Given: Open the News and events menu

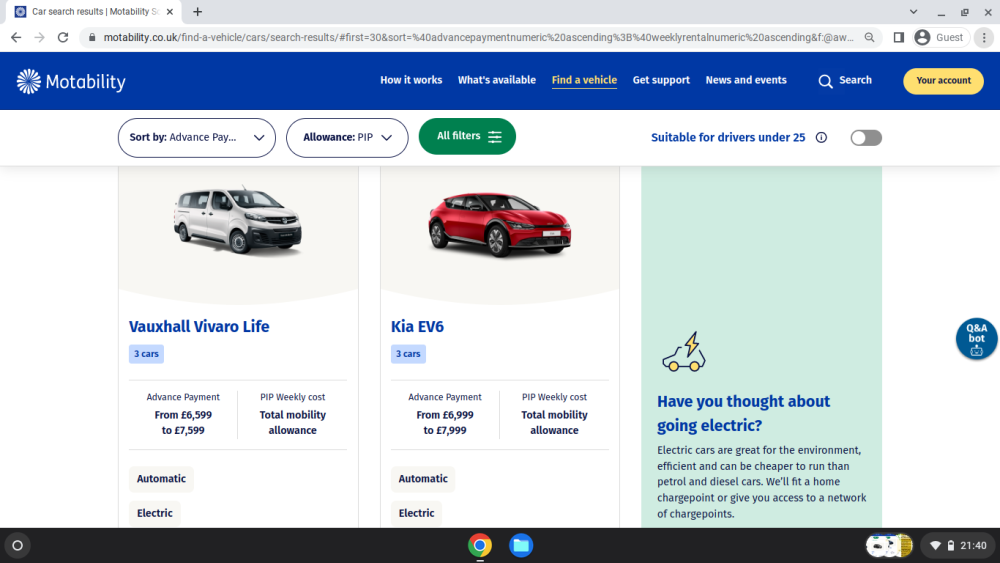Looking at the screenshot, I should 746,80.
